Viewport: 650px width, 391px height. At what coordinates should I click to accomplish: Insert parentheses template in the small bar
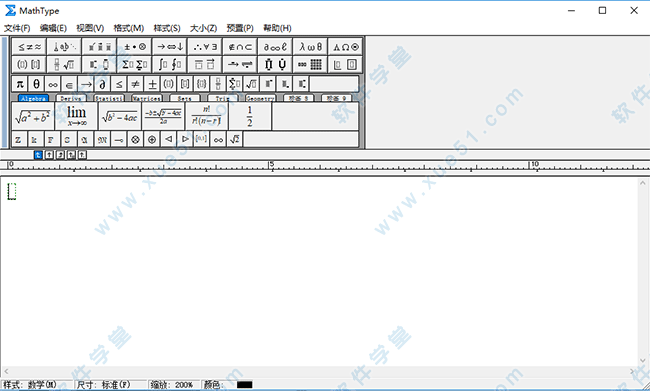(169, 84)
